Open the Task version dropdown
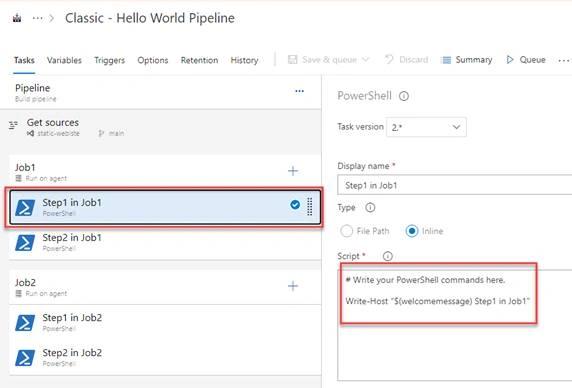Viewport: 572px width, 388px height. pos(426,127)
